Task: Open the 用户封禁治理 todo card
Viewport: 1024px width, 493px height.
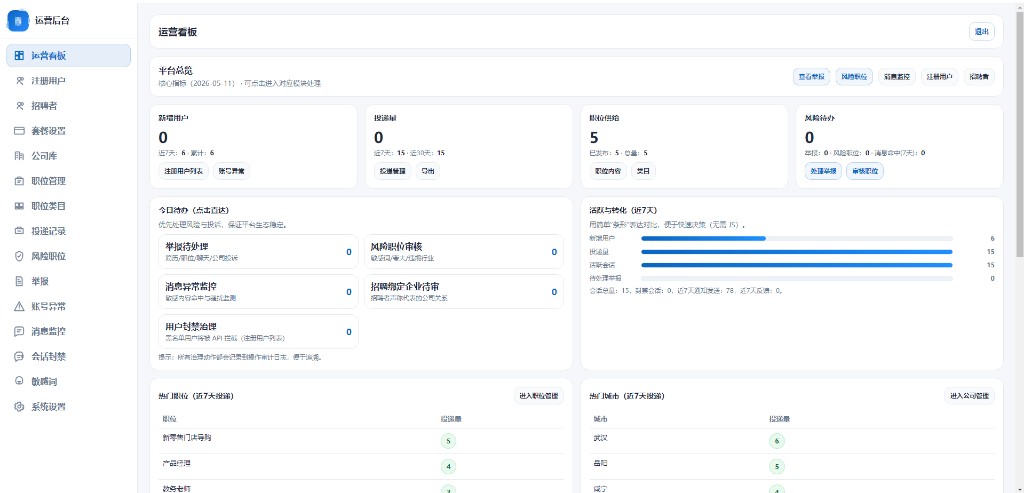Action: coord(258,332)
